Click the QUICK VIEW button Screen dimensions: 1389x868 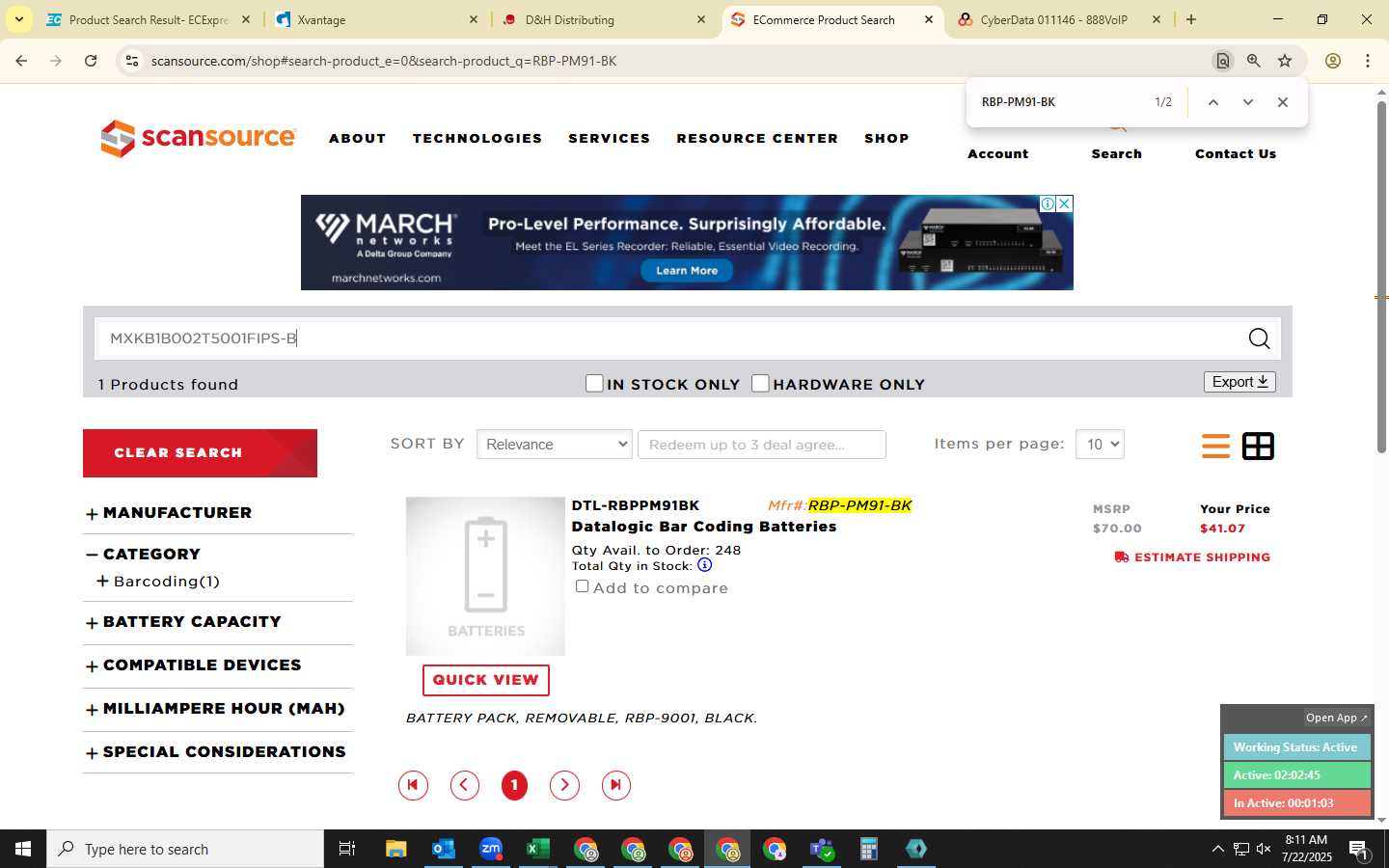[486, 680]
